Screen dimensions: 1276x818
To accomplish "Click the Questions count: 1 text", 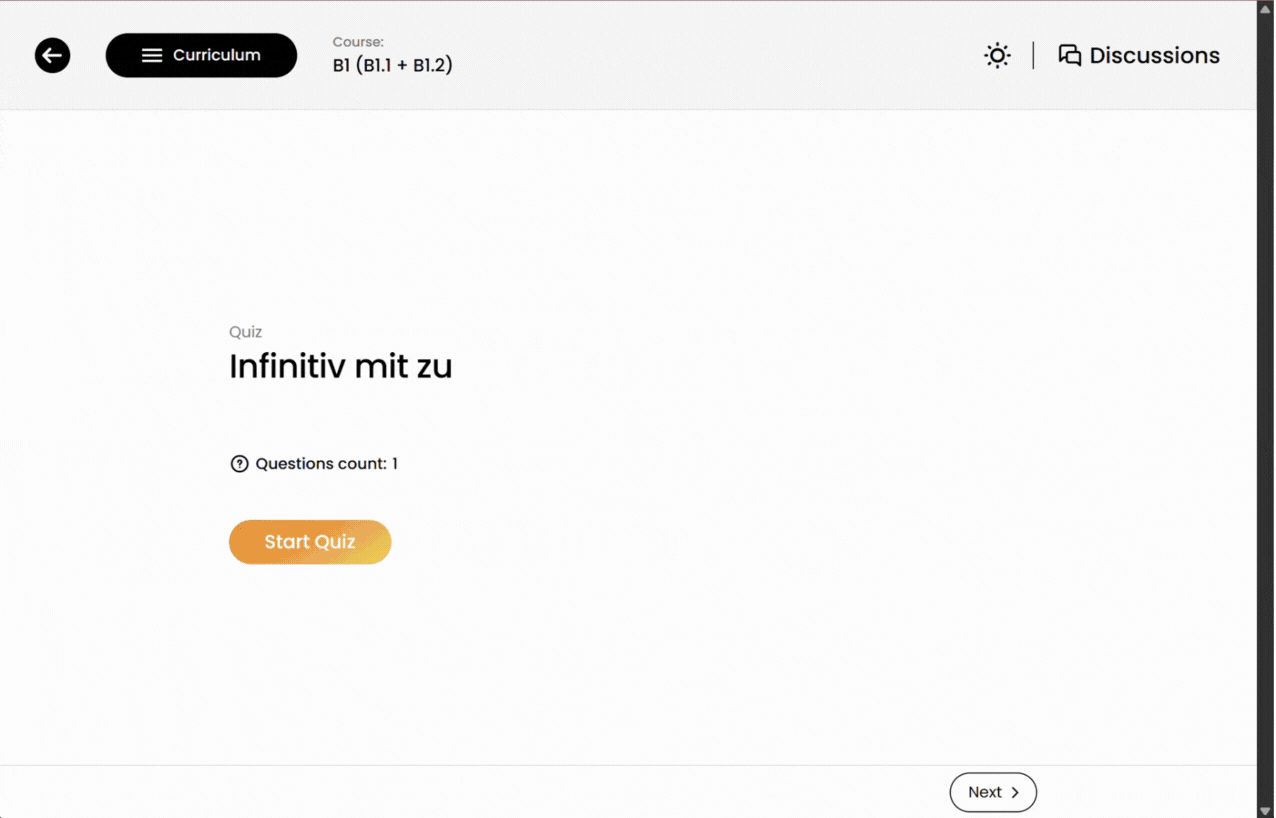I will pos(325,463).
